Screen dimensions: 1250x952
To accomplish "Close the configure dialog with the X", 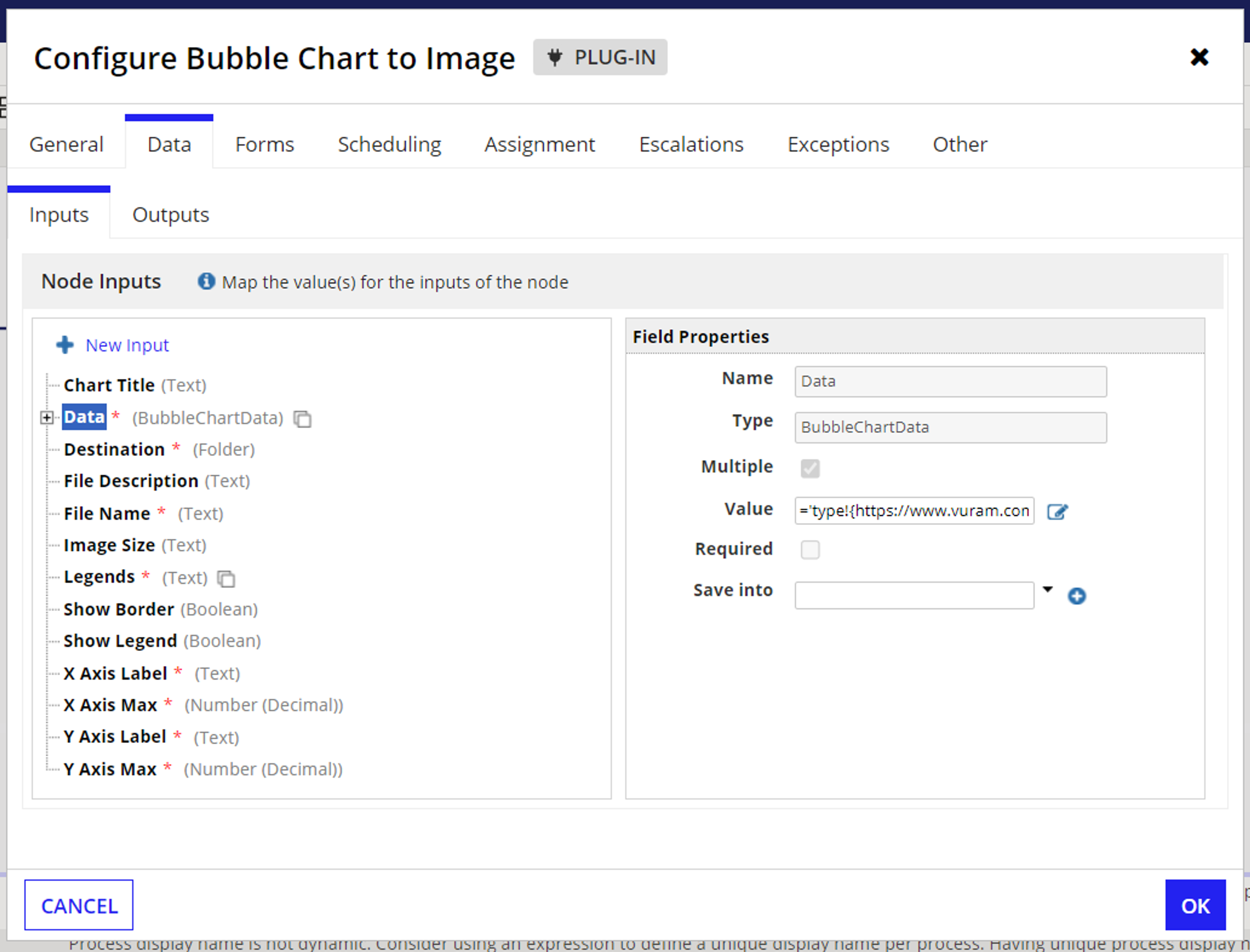I will (1200, 57).
